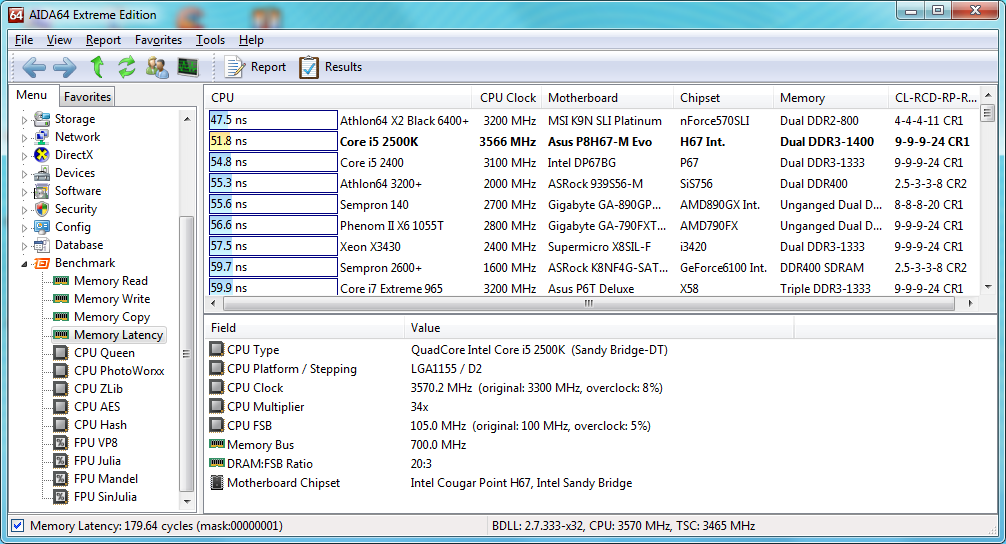Image resolution: width=1006 pixels, height=544 pixels.
Task: Click the AIDA64 title bar app icon
Action: pyautogui.click(x=17, y=14)
